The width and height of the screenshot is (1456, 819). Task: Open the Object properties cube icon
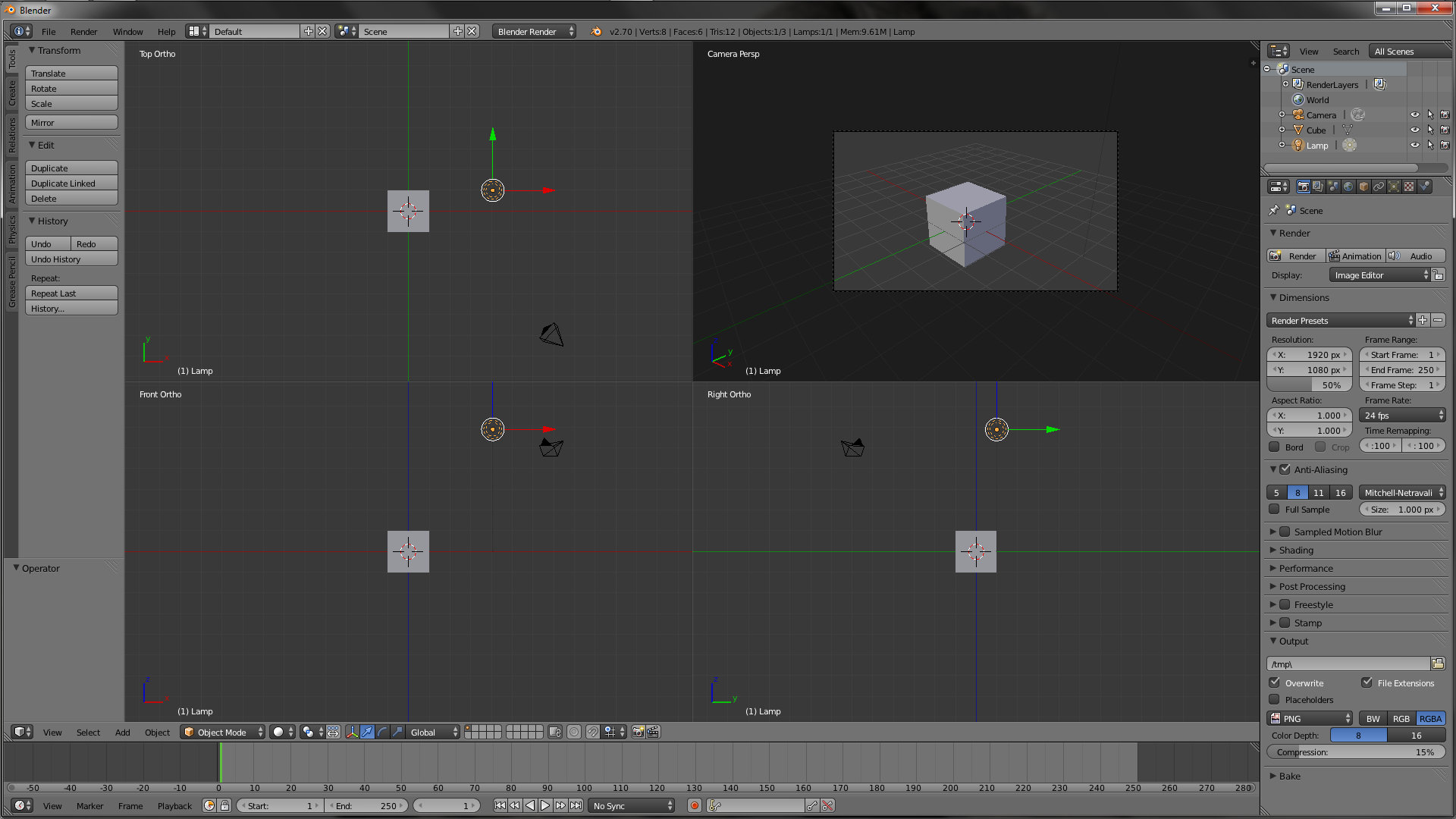point(1363,187)
